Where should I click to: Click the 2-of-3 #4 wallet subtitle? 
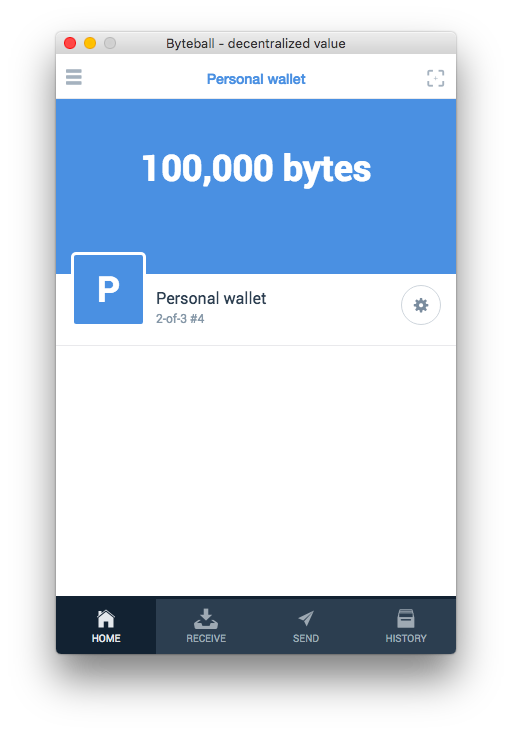pos(180,319)
